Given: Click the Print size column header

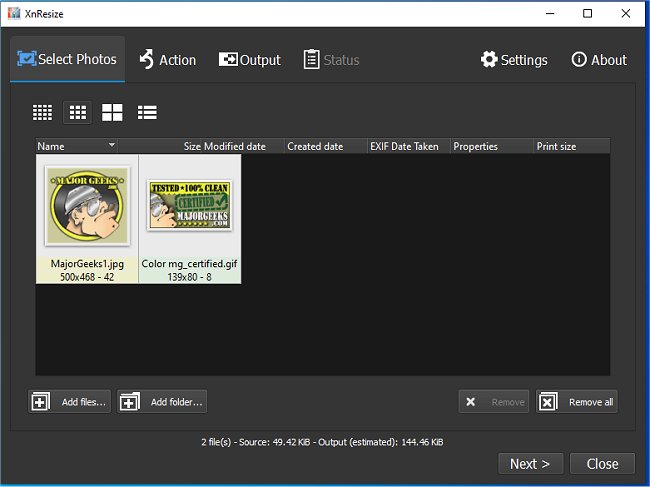Looking at the screenshot, I should click(571, 146).
